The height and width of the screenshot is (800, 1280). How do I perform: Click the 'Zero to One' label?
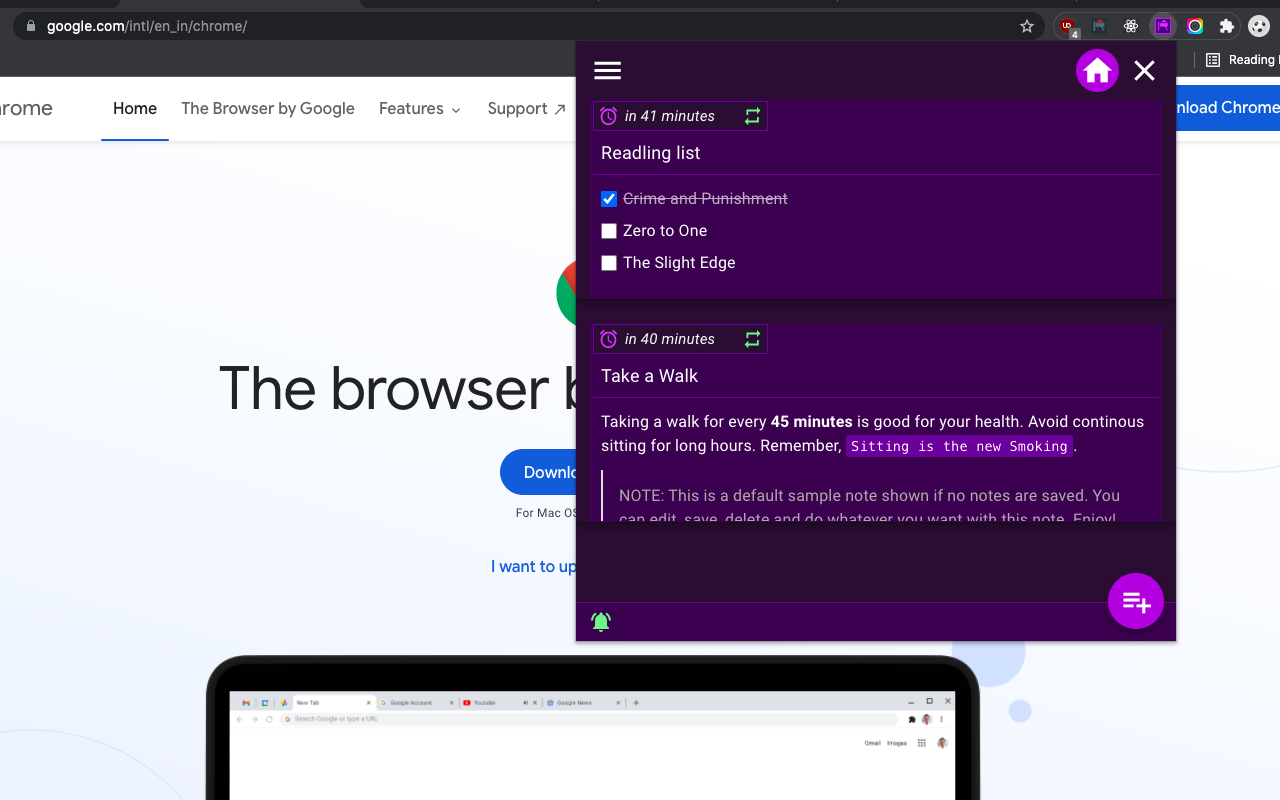[665, 231]
